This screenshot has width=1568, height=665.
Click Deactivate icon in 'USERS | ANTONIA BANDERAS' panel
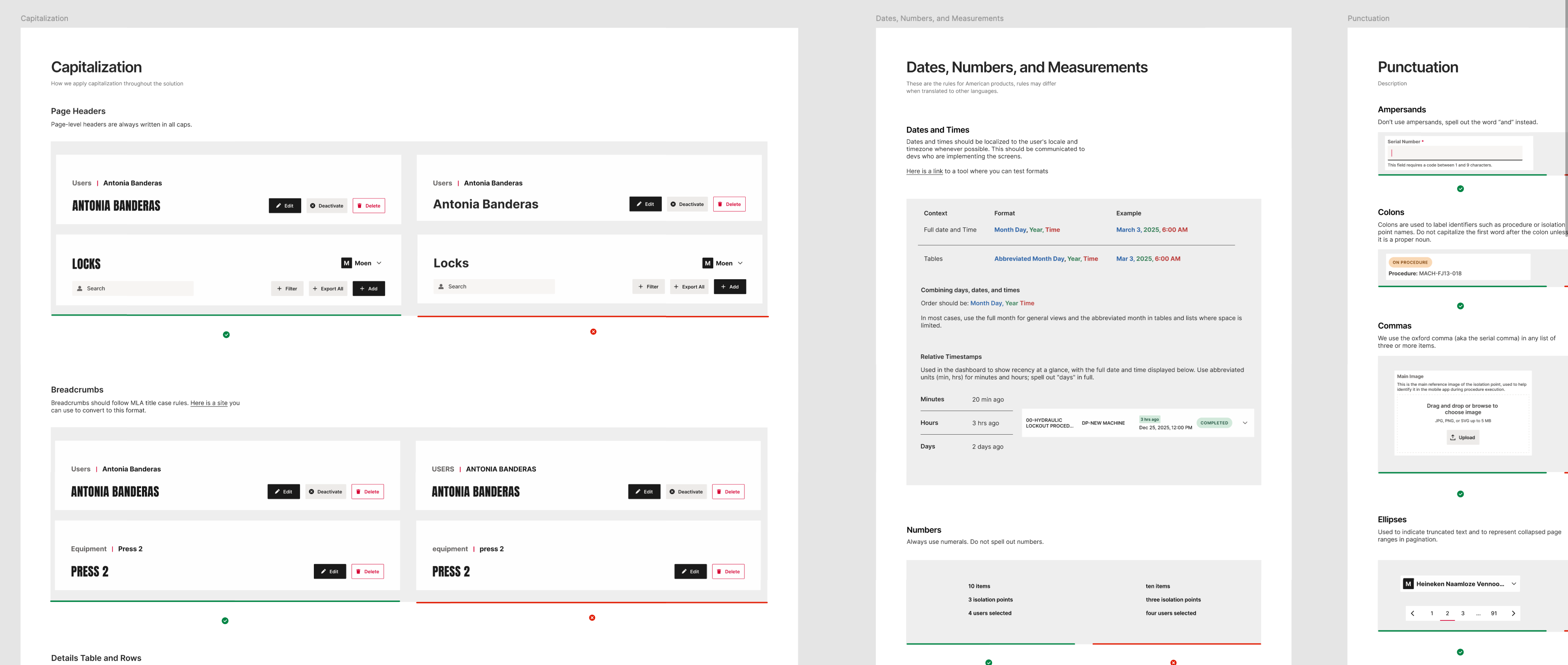pyautogui.click(x=672, y=491)
